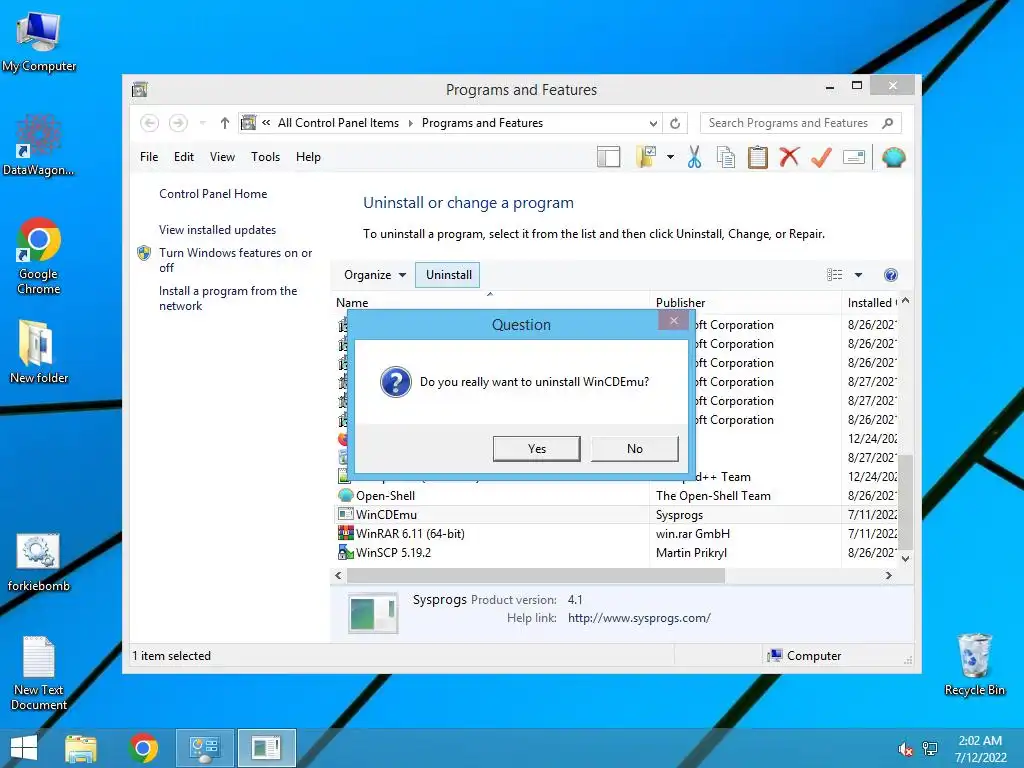Screen dimensions: 1024x768
Task: Click the folder options icon
Action: 646,157
